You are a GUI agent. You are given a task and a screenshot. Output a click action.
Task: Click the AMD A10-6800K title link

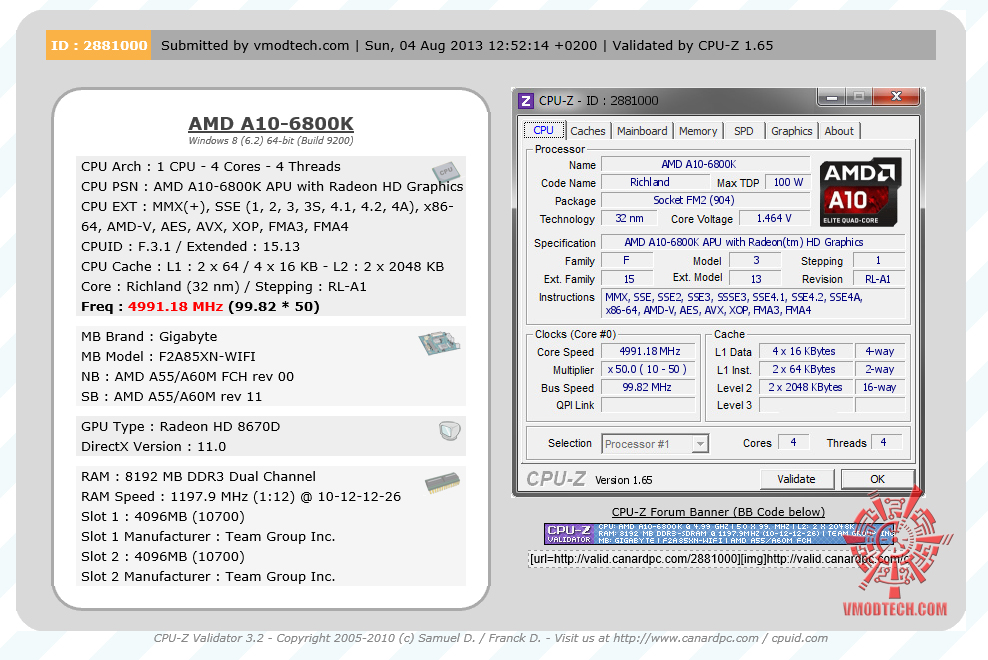pyautogui.click(x=271, y=124)
